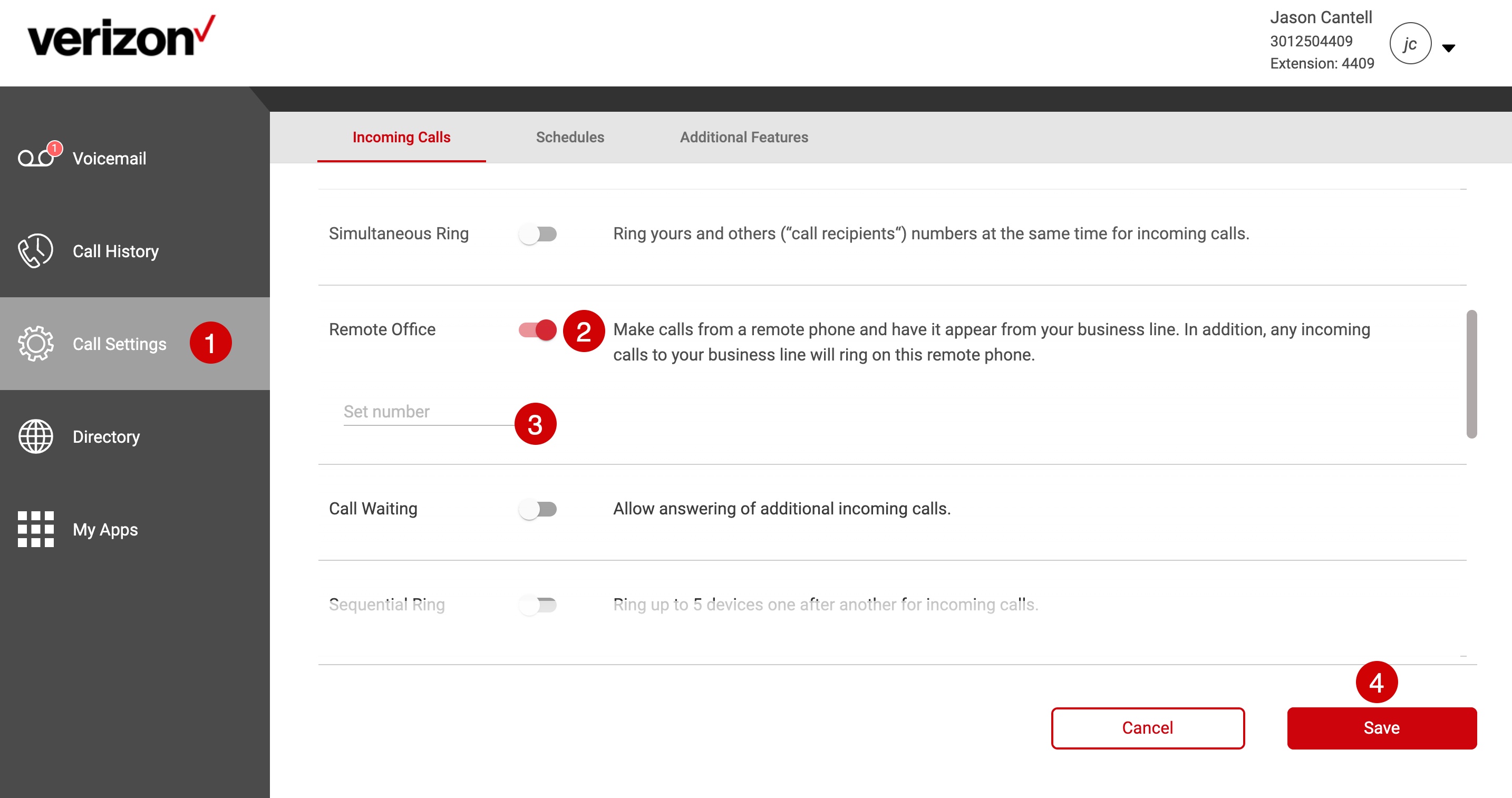Enable the Call Waiting toggle
The width and height of the screenshot is (1512, 798).
538,509
